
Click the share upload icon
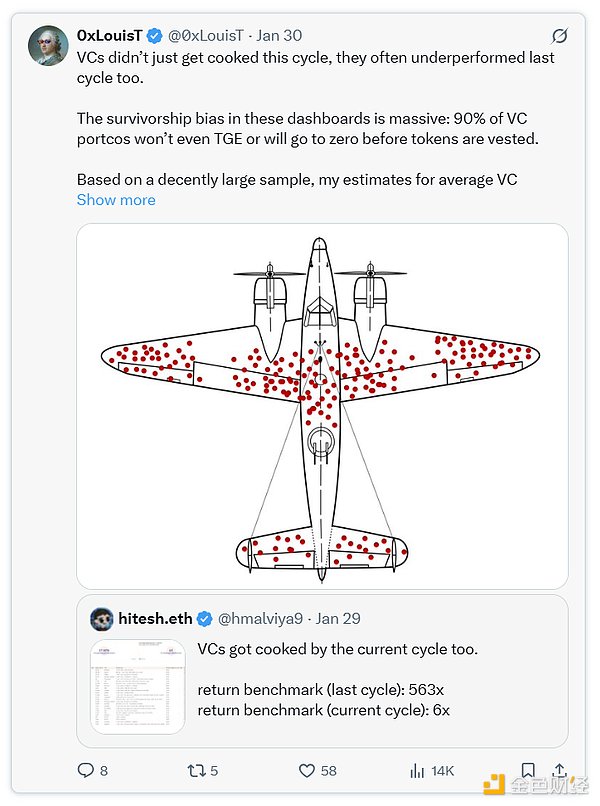click(560, 770)
